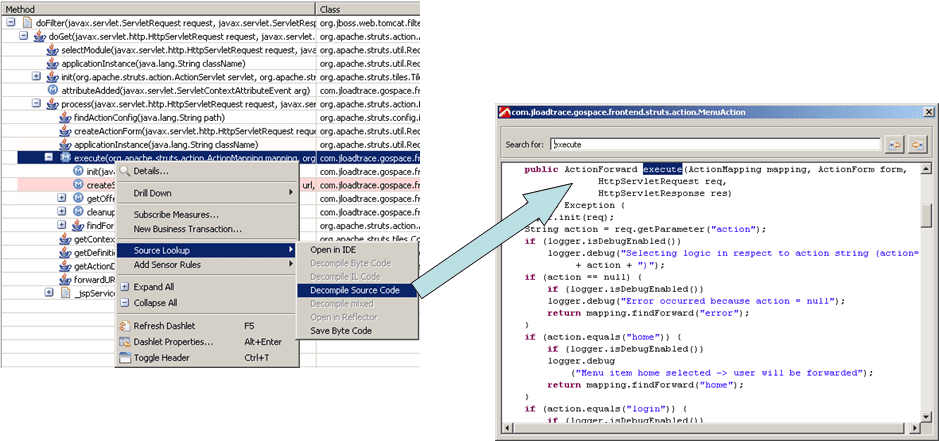Screen dimensions: 939x441
Task: Expand the getOffe tree node
Action: pos(62,198)
